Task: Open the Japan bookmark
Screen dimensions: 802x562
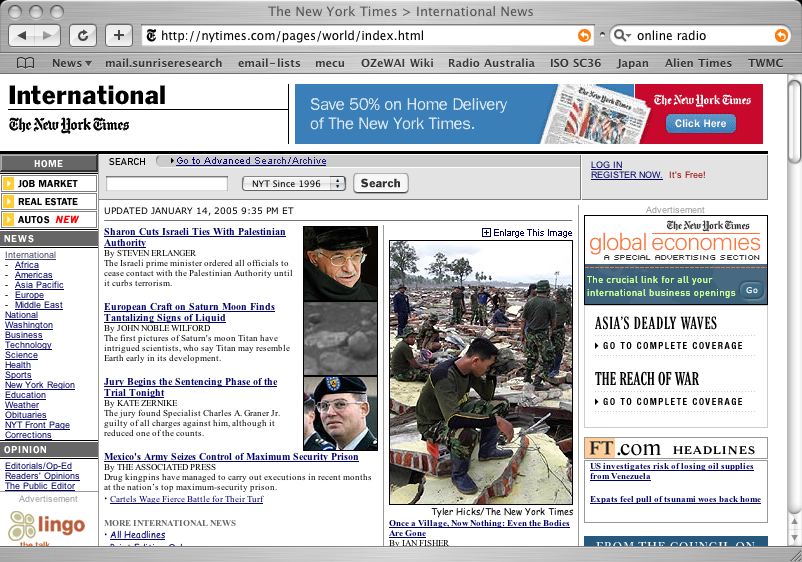Action: coord(633,63)
